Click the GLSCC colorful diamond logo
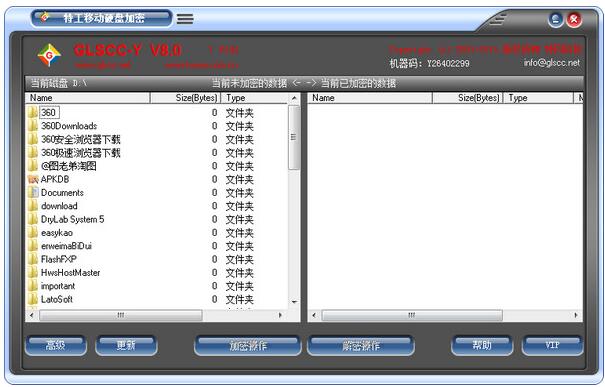 [49, 55]
